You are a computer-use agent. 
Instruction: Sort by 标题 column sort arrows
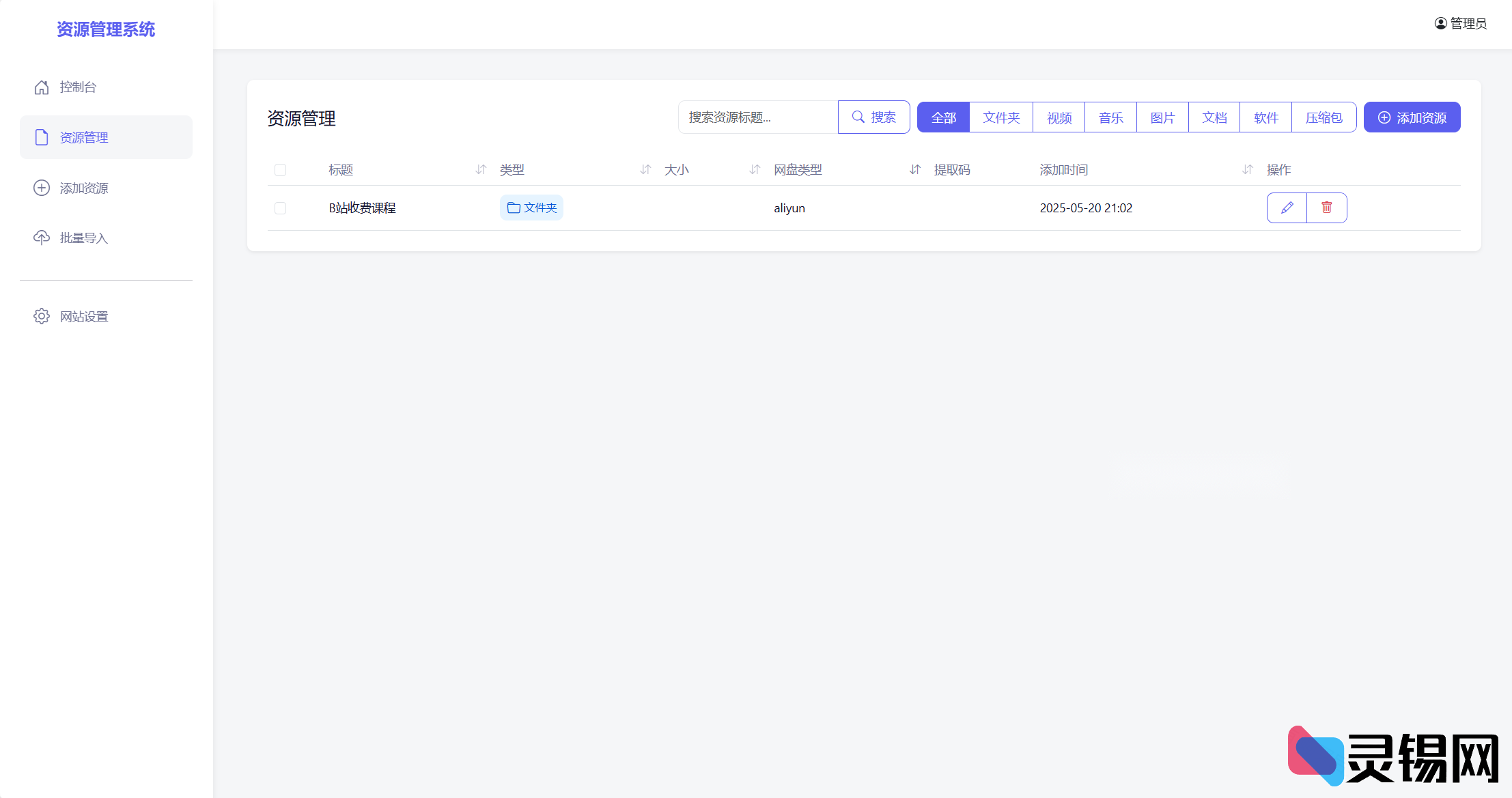[481, 169]
